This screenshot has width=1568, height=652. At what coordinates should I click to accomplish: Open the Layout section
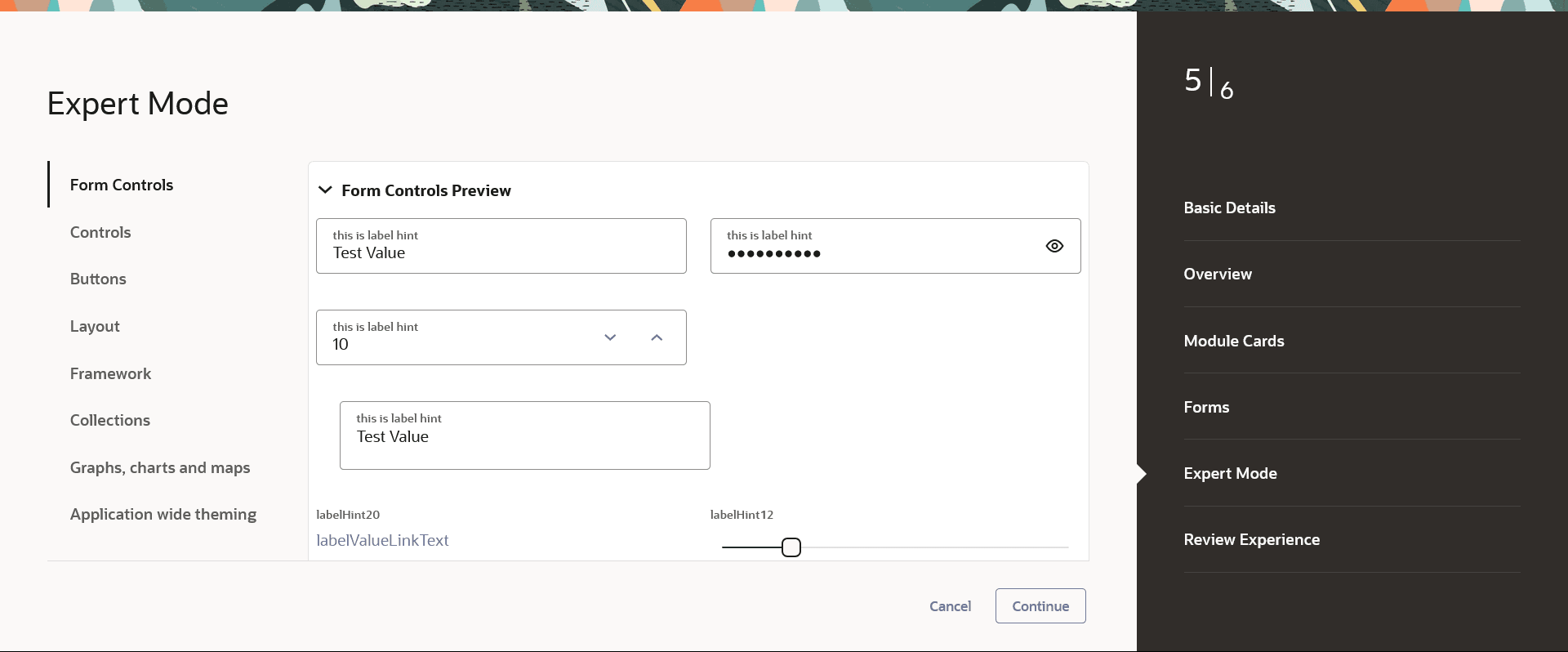tap(95, 326)
